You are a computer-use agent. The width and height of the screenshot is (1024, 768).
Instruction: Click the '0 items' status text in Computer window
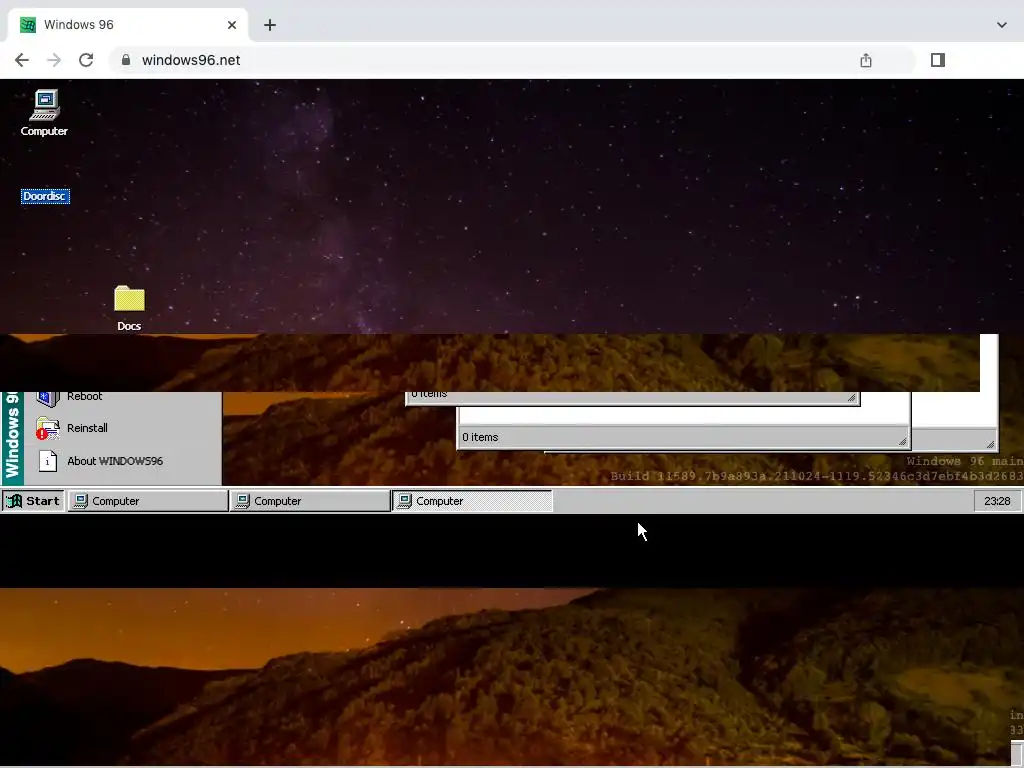(480, 438)
